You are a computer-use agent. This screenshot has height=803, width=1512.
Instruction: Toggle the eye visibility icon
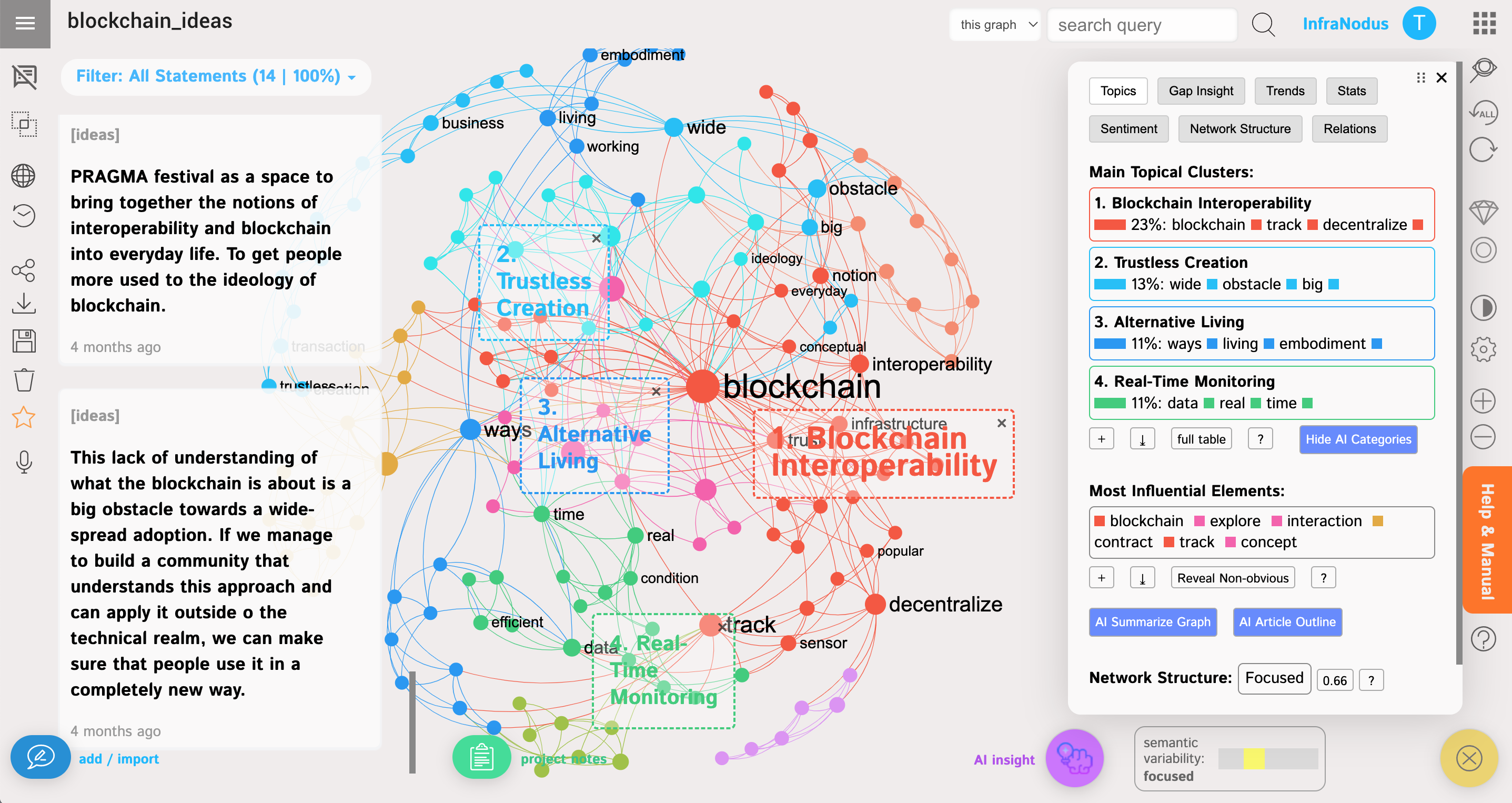[x=1483, y=69]
